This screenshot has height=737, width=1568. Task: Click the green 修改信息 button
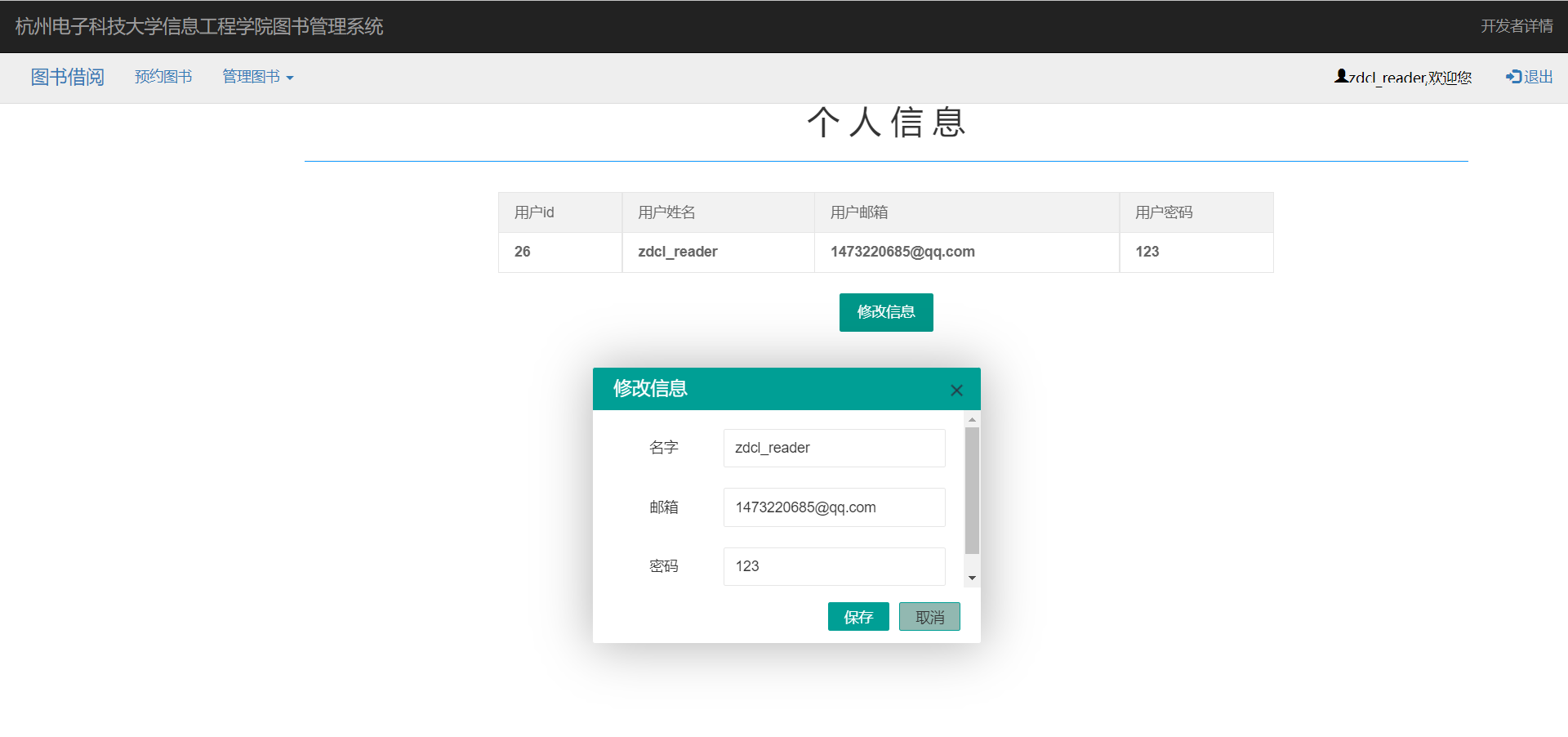click(x=886, y=312)
